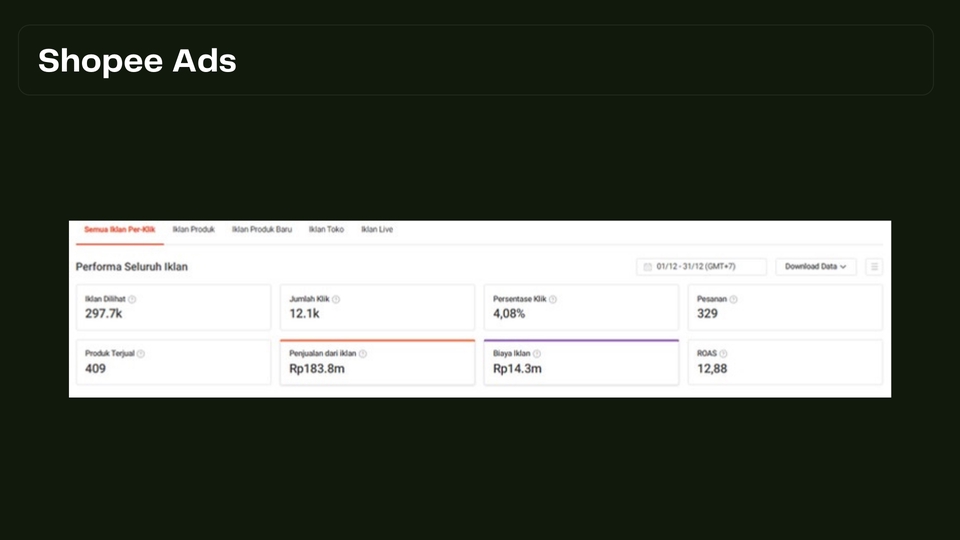The height and width of the screenshot is (540, 960).
Task: Click the help icon next to Jumlah Klik
Action: point(336,299)
